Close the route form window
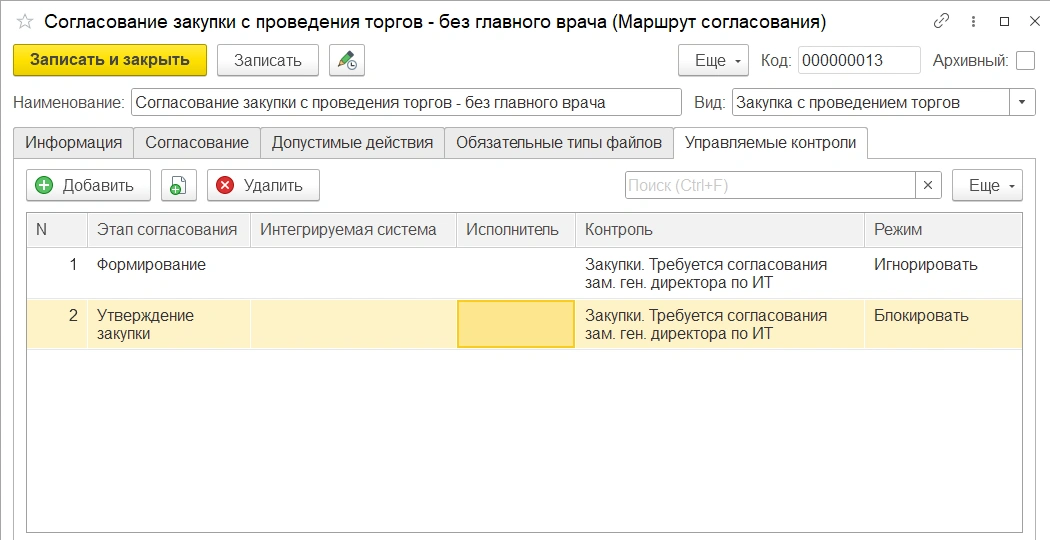1050x540 pixels. pos(1035,21)
